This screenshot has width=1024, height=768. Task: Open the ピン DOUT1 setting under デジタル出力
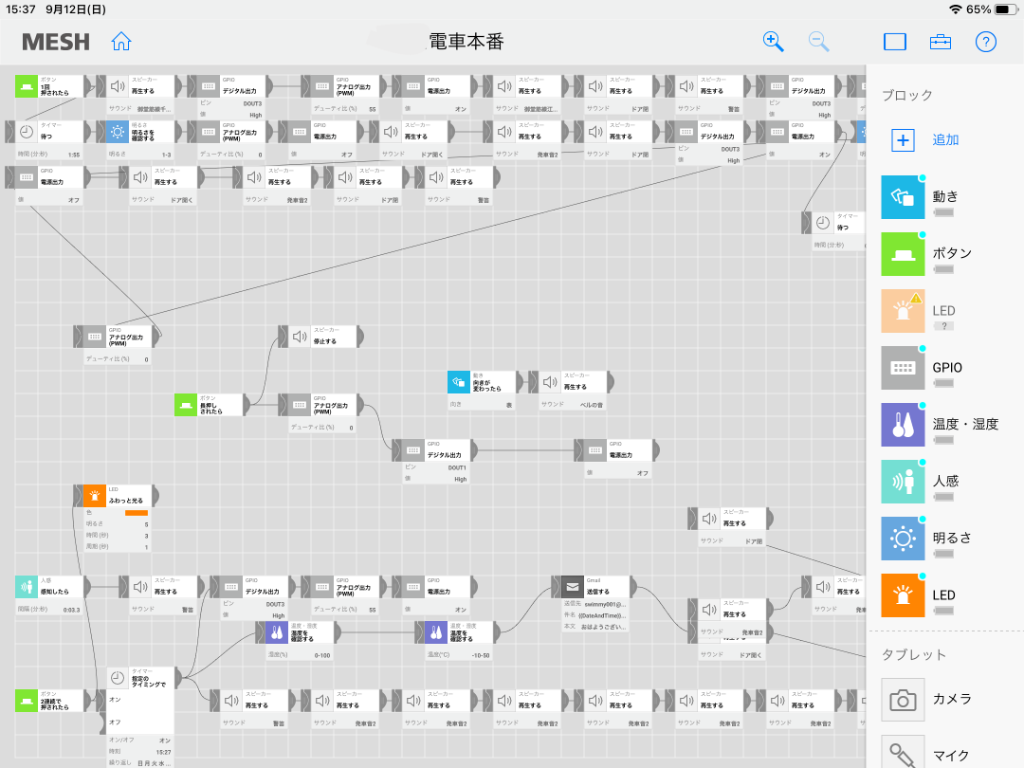click(x=436, y=468)
